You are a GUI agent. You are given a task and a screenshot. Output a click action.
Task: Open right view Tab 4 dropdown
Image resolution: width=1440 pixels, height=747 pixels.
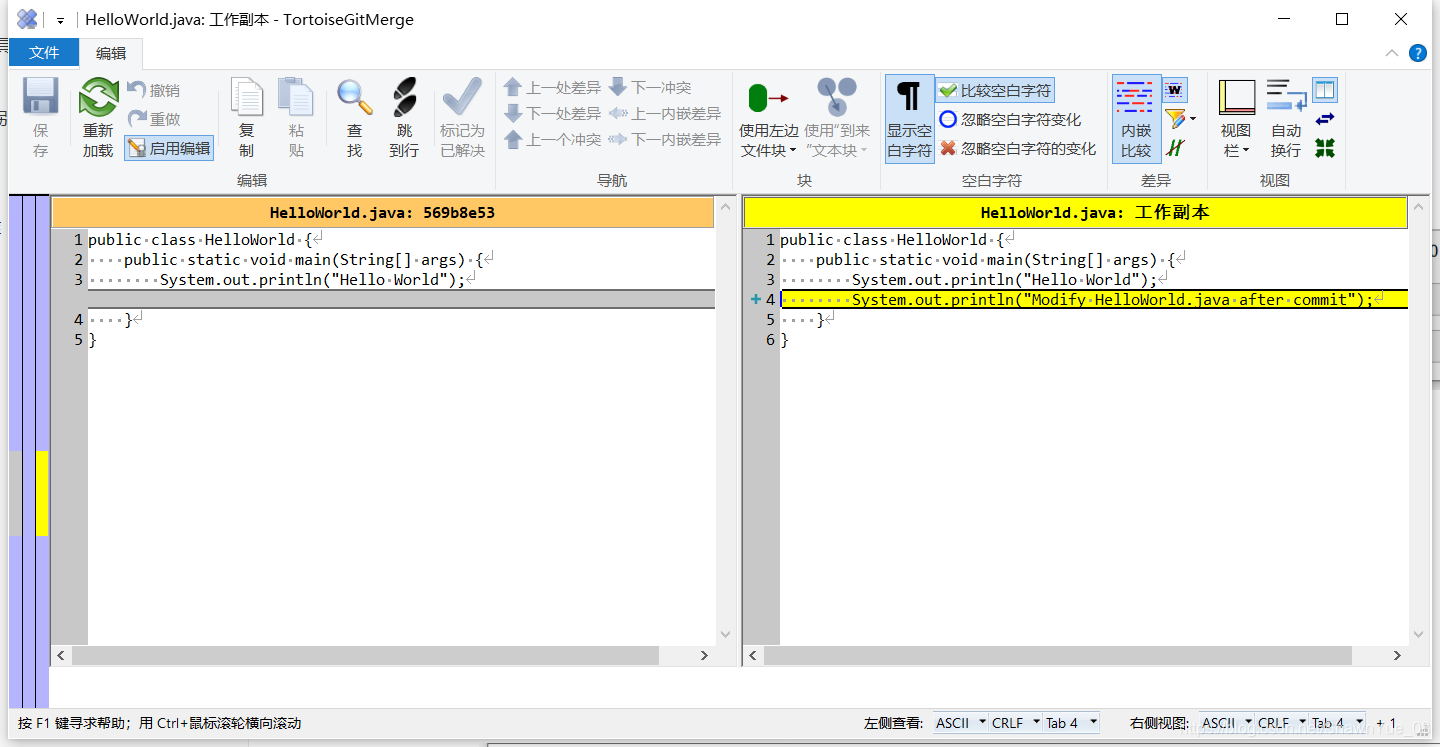(x=1337, y=722)
